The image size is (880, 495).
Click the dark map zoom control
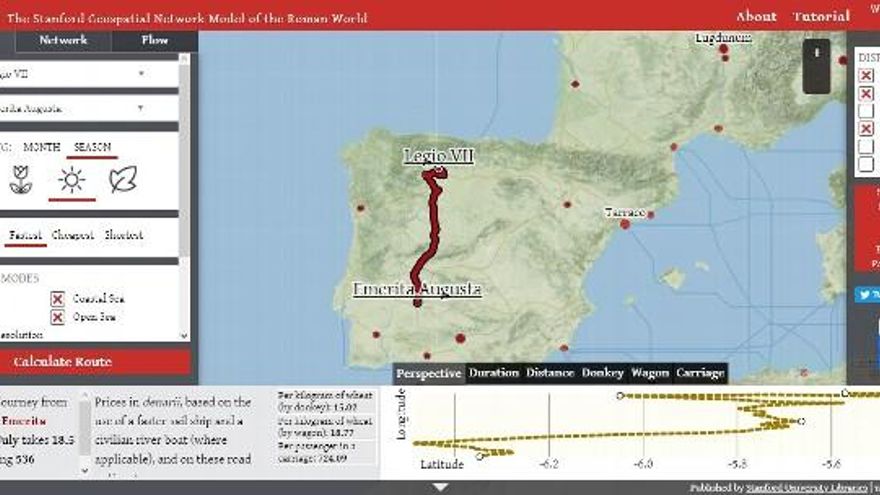(x=817, y=66)
